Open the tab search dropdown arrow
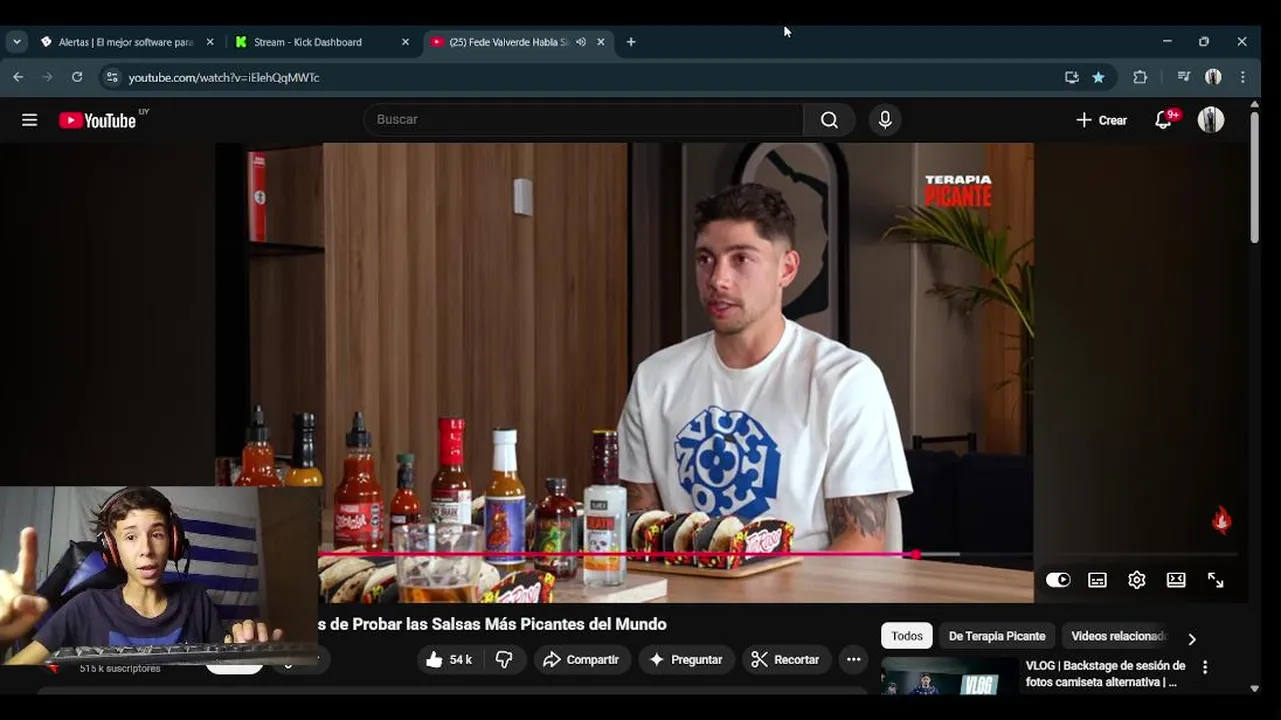 (x=17, y=42)
